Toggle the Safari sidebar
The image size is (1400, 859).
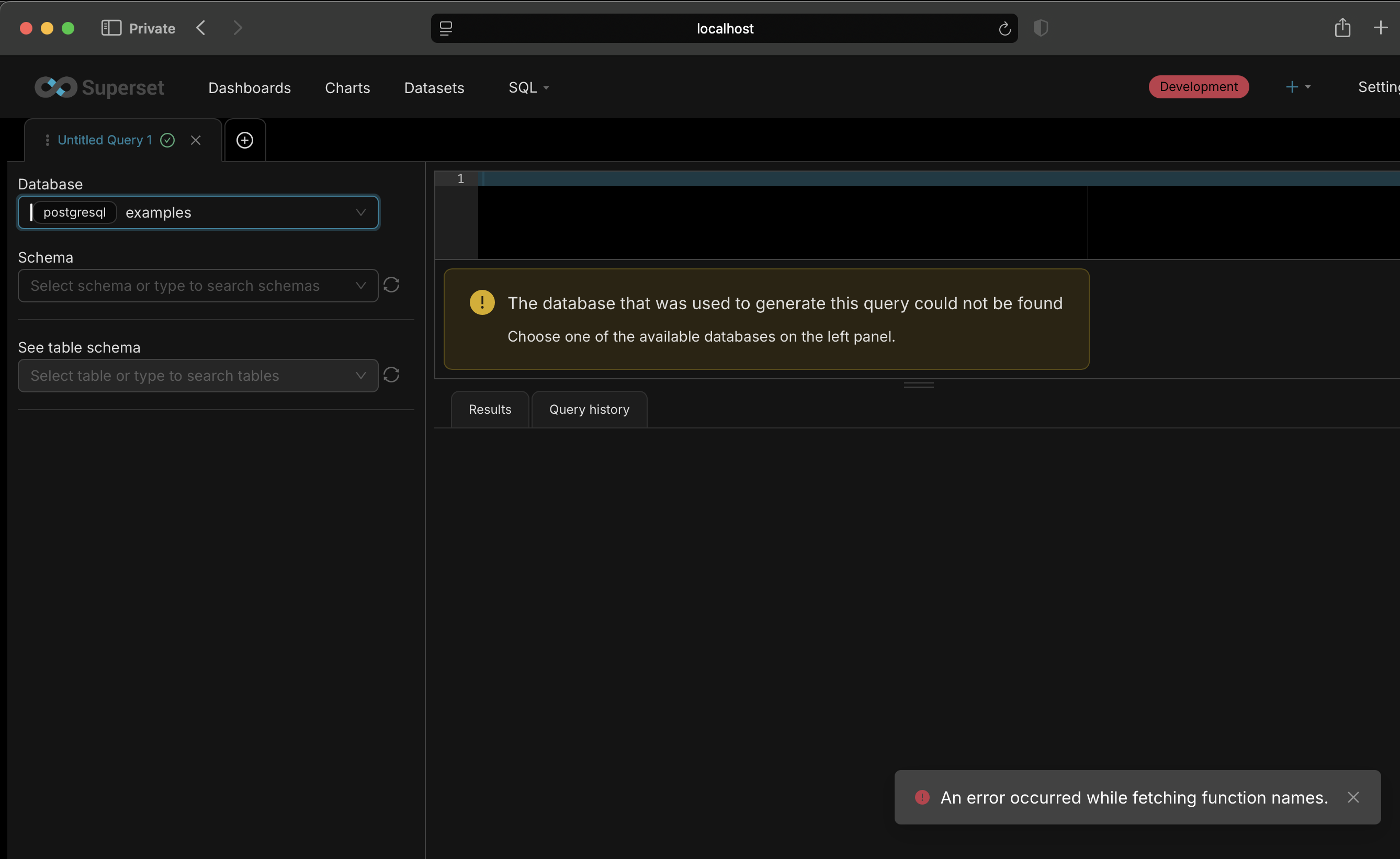coord(111,28)
